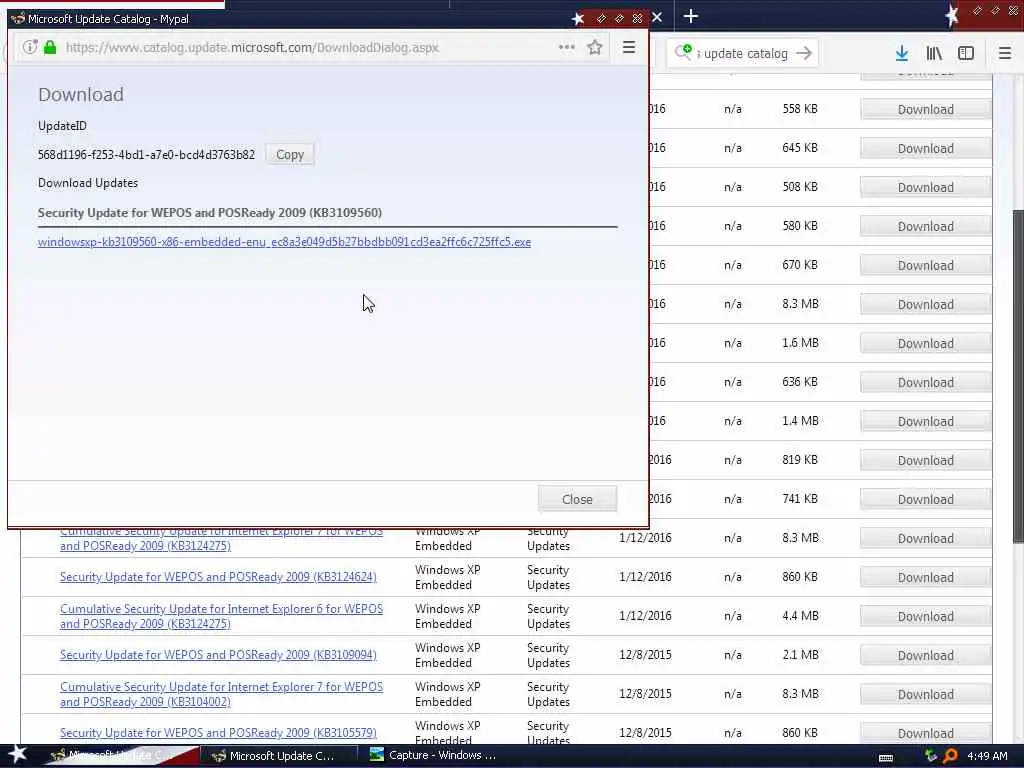Open the dialog window hamburger menu
1024x768 pixels.
[x=629, y=47]
